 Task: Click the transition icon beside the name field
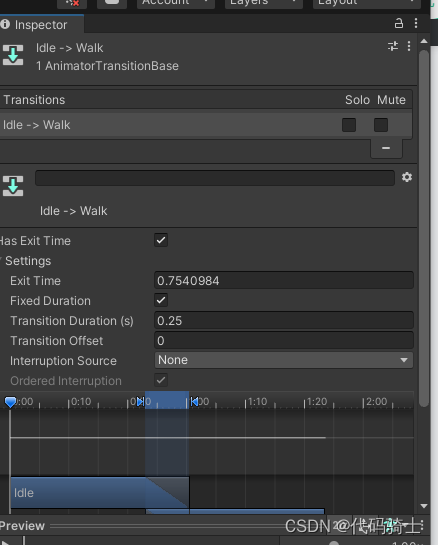click(x=13, y=186)
